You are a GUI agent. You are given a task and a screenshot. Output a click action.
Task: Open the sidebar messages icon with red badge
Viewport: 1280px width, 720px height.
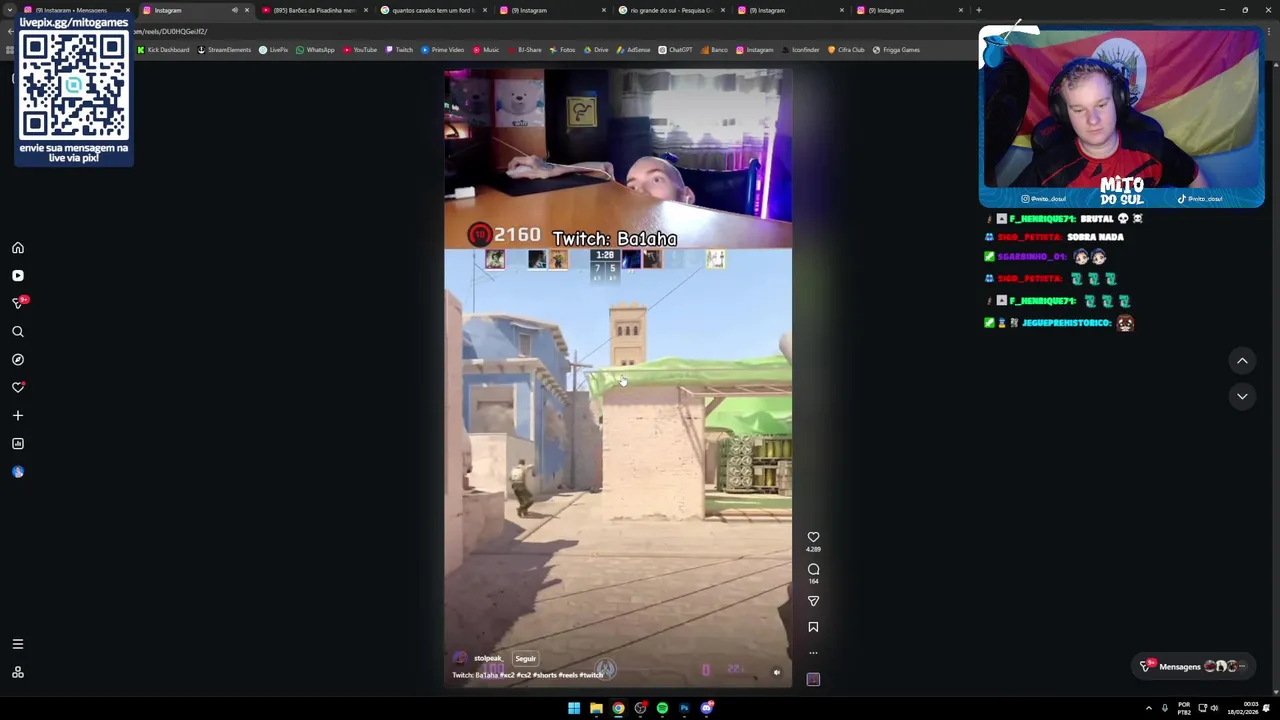point(18,303)
